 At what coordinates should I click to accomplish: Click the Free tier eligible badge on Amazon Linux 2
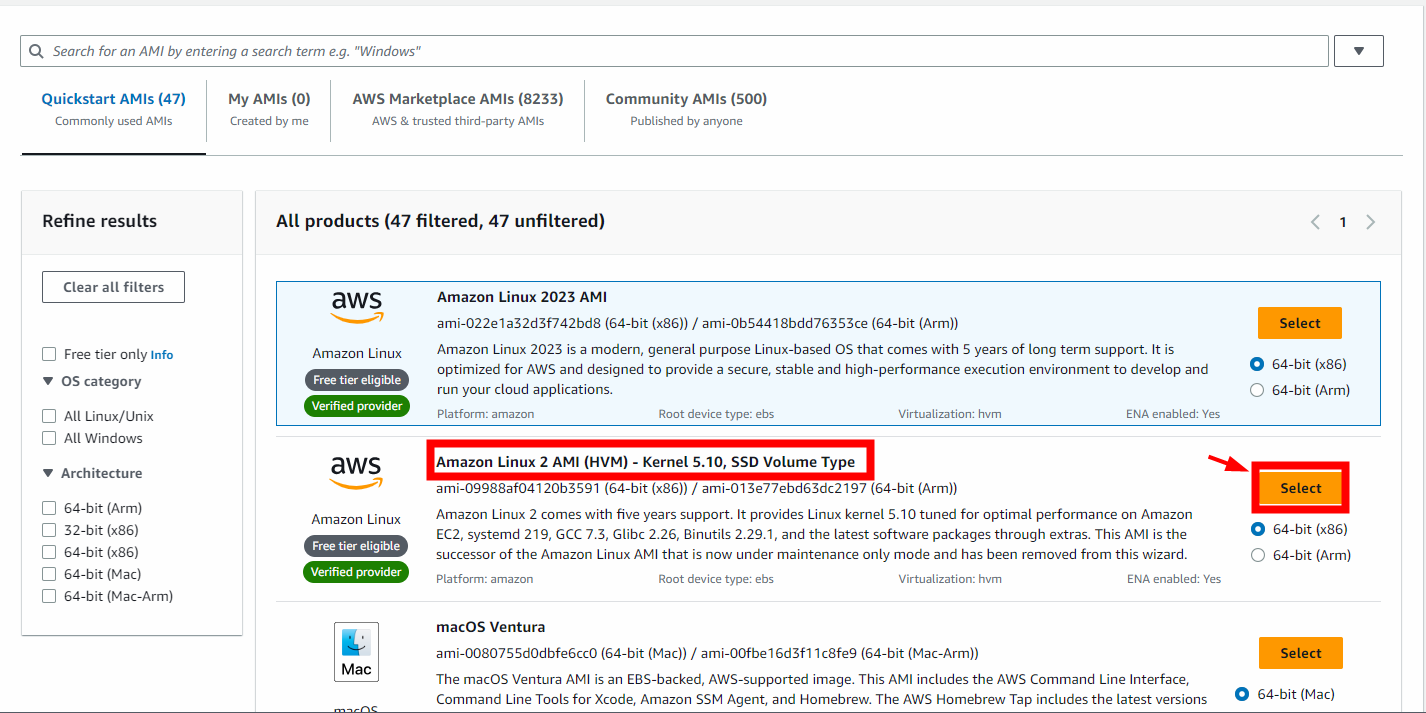tap(356, 546)
